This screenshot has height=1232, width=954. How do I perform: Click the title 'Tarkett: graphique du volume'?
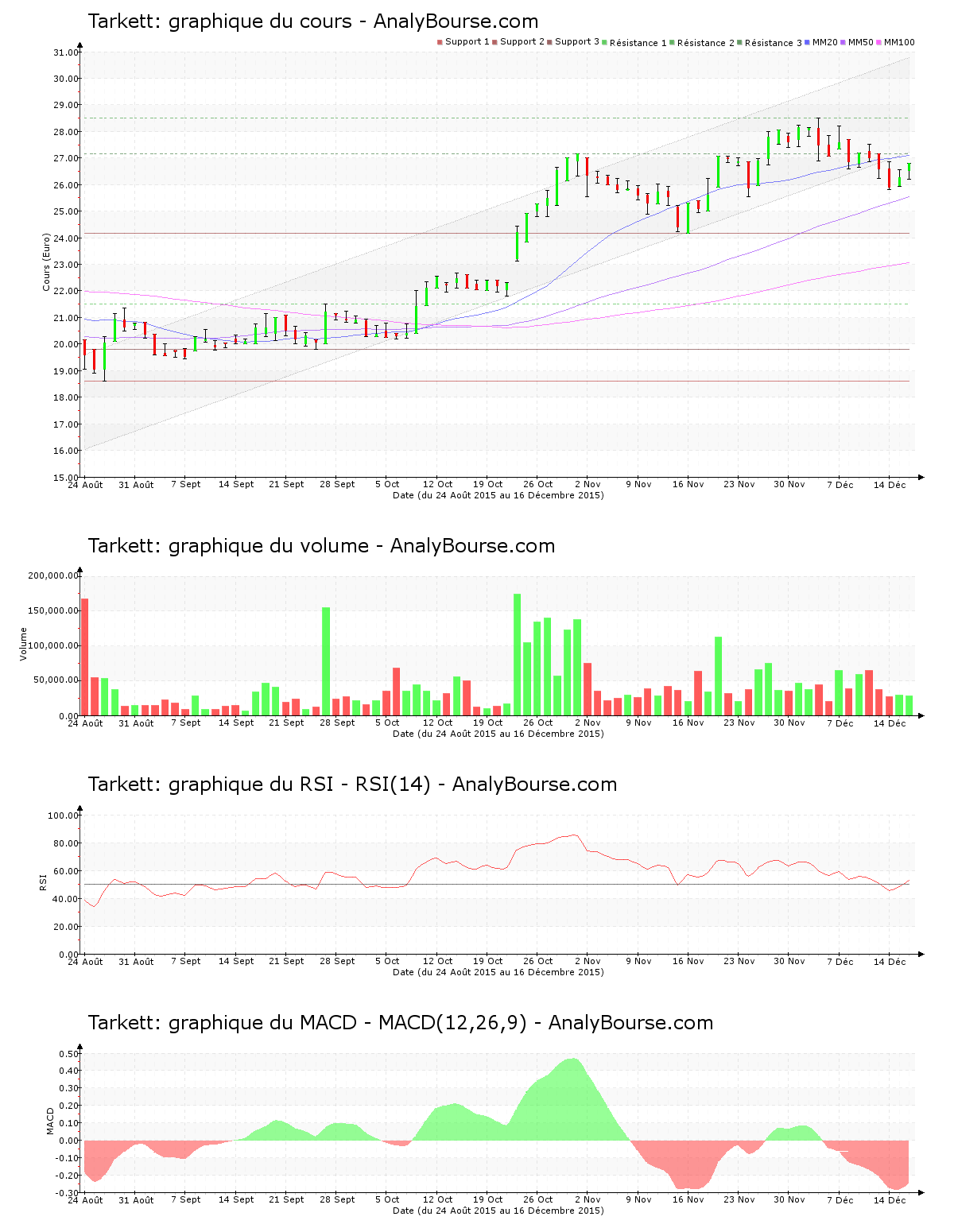click(229, 546)
